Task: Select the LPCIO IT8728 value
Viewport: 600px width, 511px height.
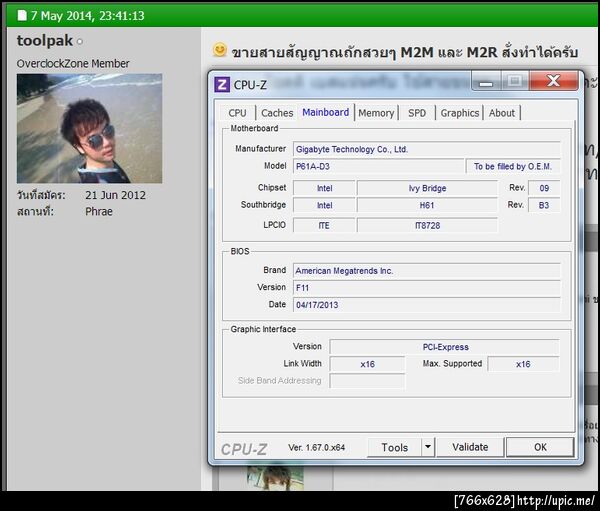Action: 427,225
